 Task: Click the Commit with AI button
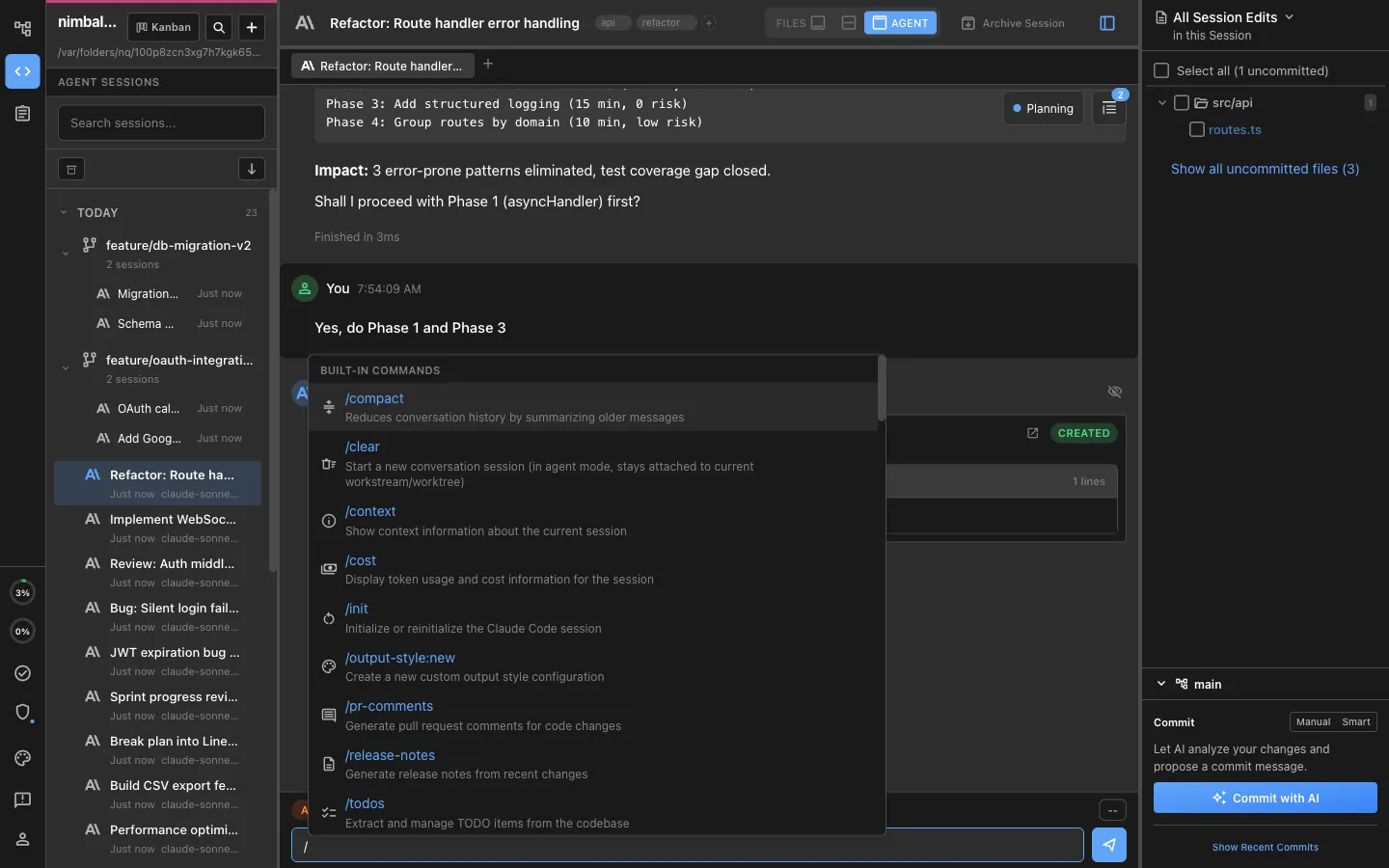point(1265,798)
